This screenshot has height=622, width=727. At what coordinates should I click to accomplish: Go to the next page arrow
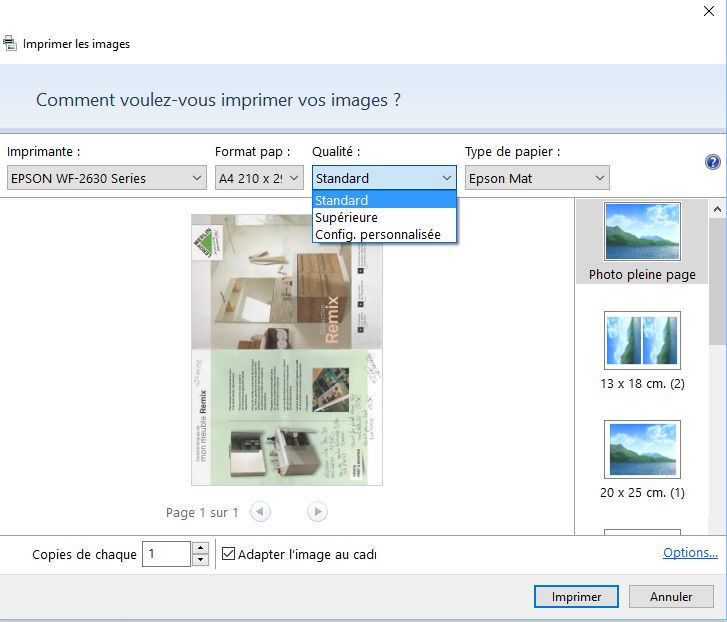click(x=317, y=512)
